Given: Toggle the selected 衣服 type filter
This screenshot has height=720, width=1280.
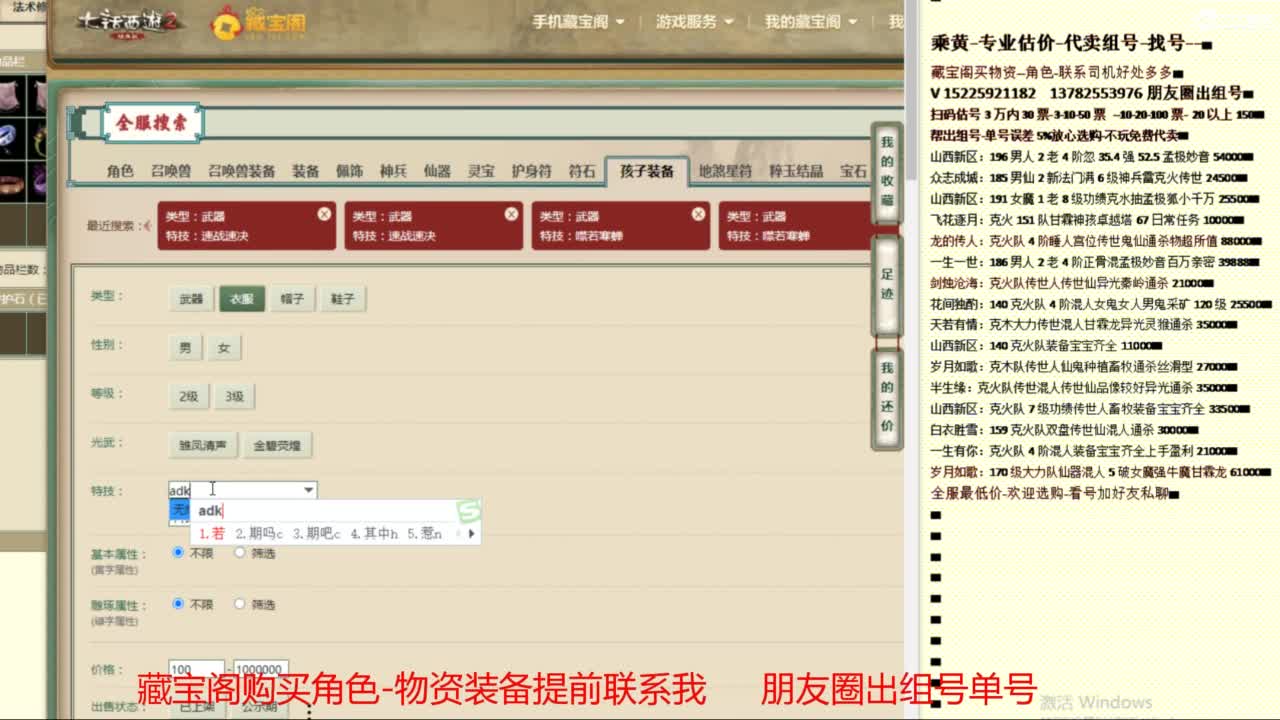Looking at the screenshot, I should coord(242,299).
